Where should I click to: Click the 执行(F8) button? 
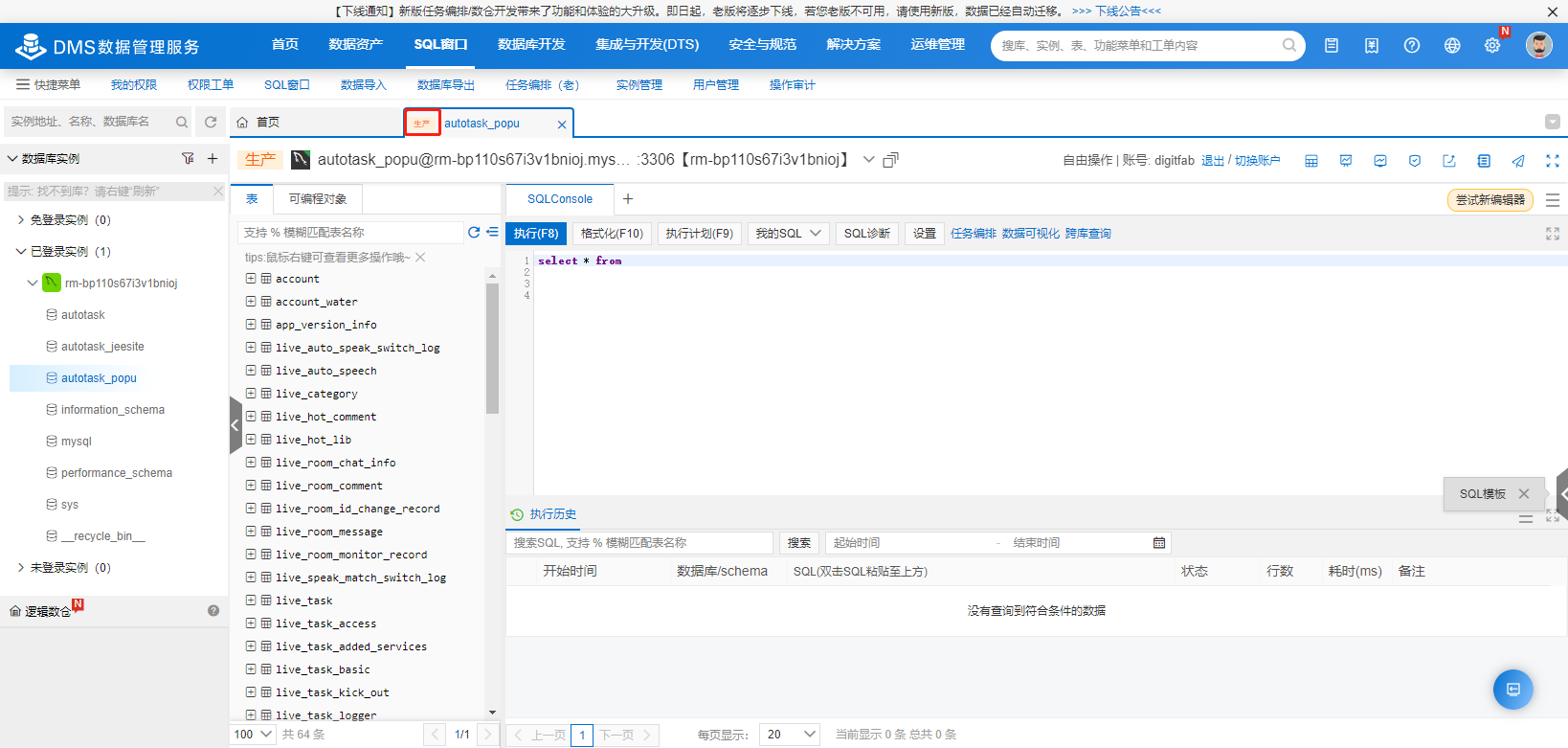click(x=536, y=234)
